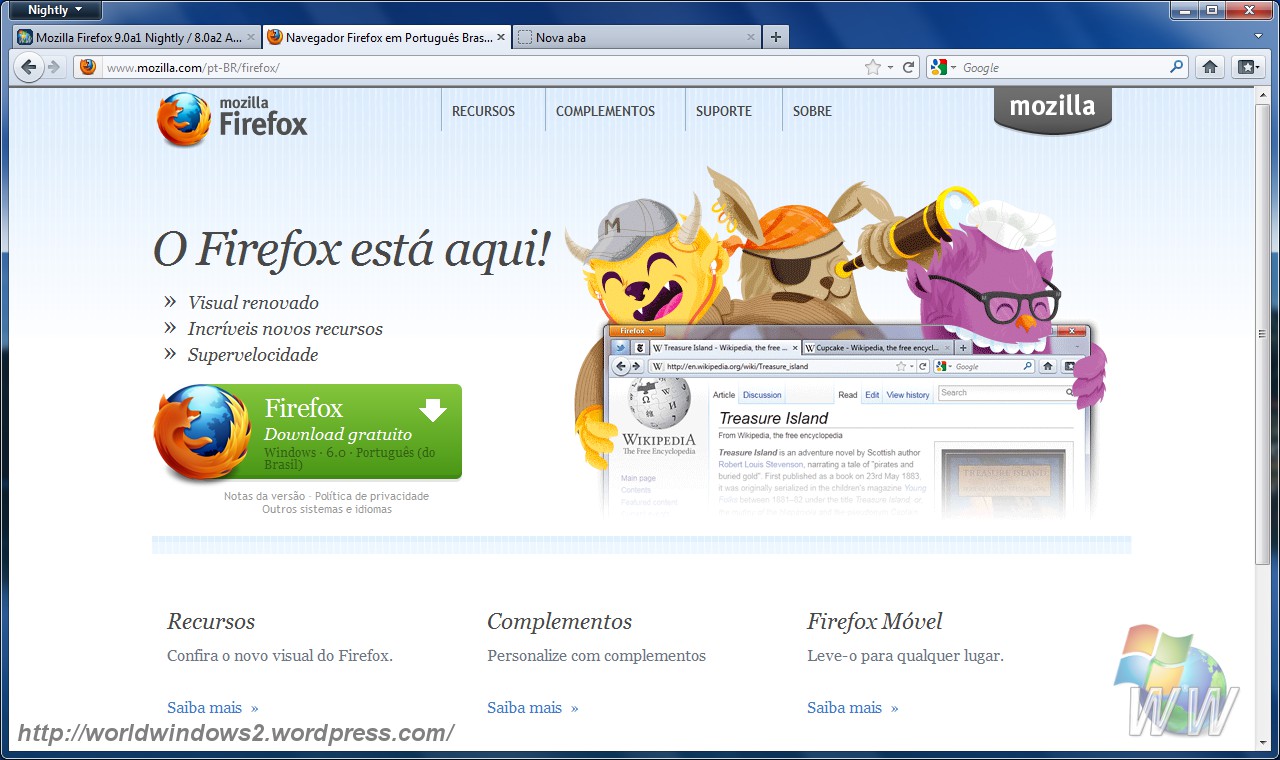Click the "Visual renovado" bullet text

253,302
